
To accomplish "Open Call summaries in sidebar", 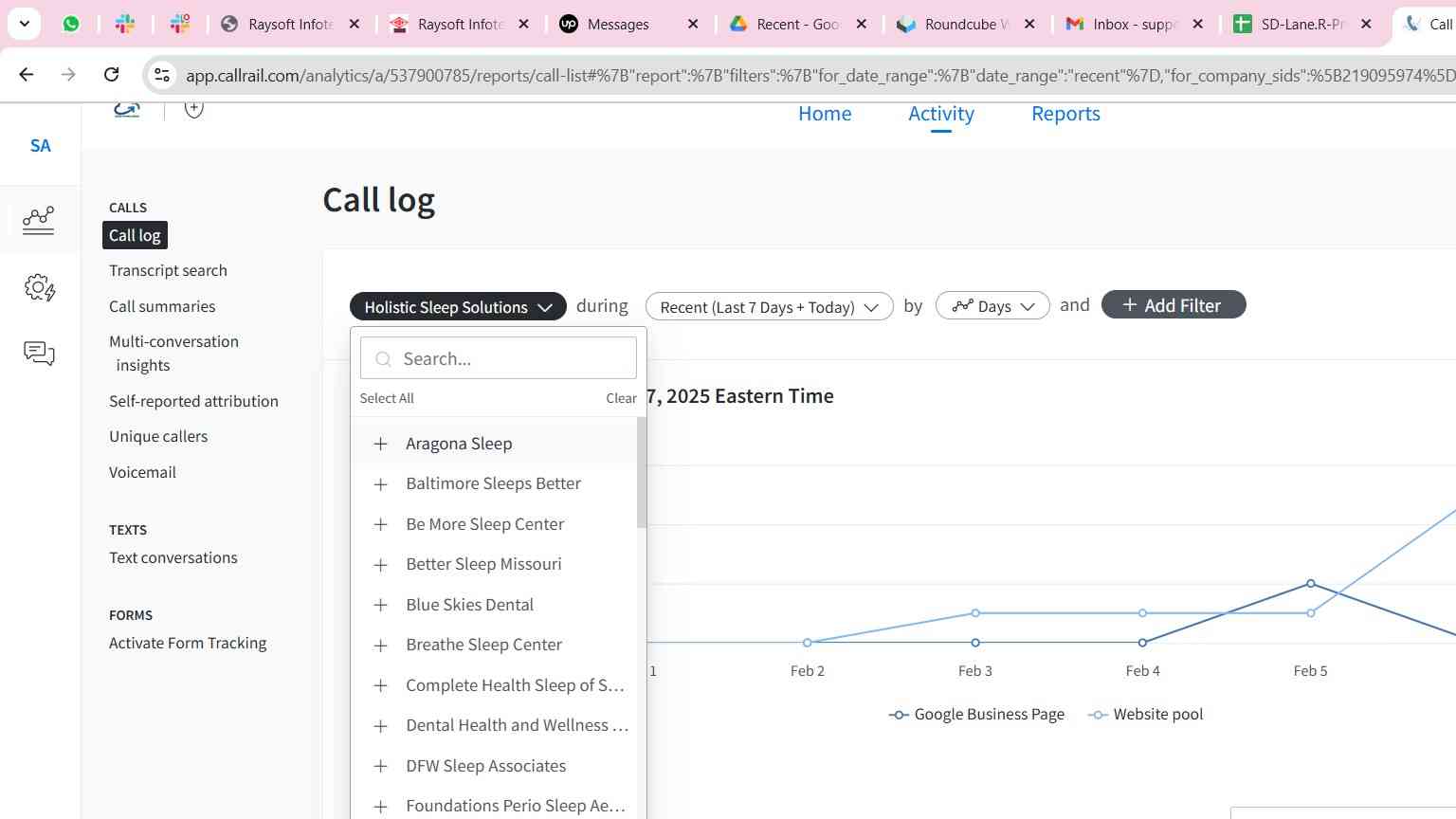I will coord(162,306).
